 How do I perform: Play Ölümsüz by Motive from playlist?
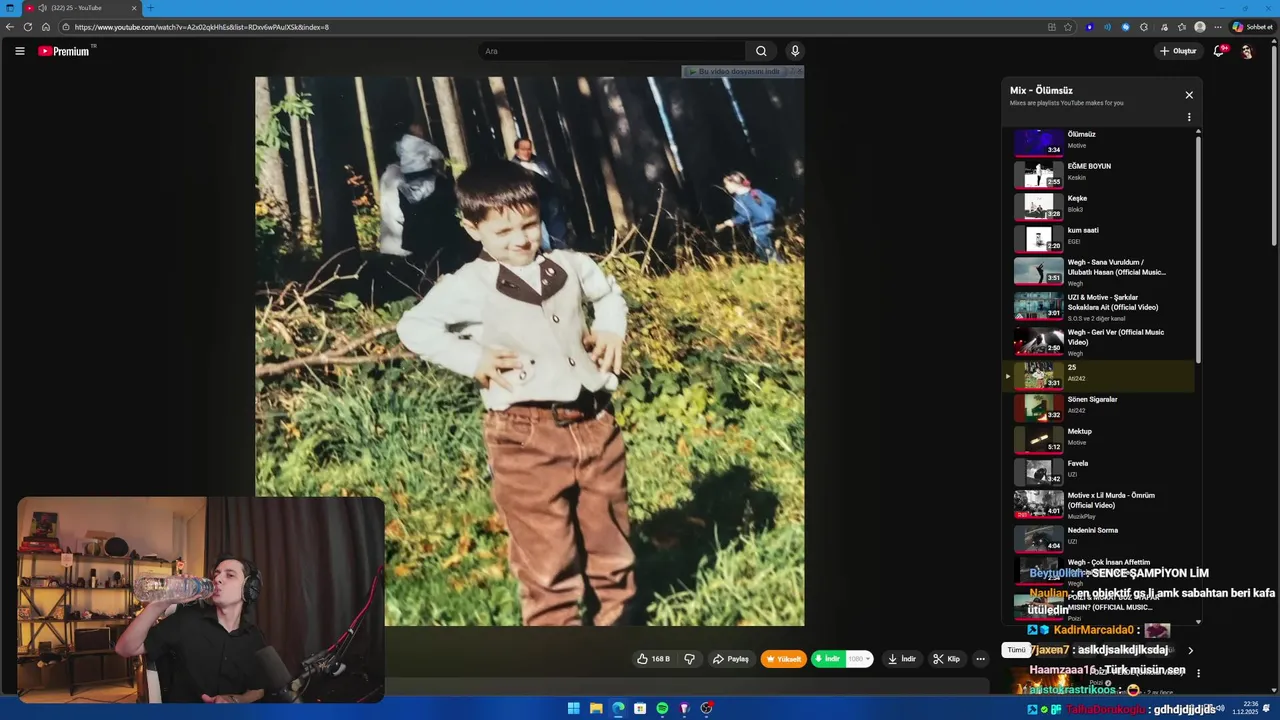pos(1100,142)
